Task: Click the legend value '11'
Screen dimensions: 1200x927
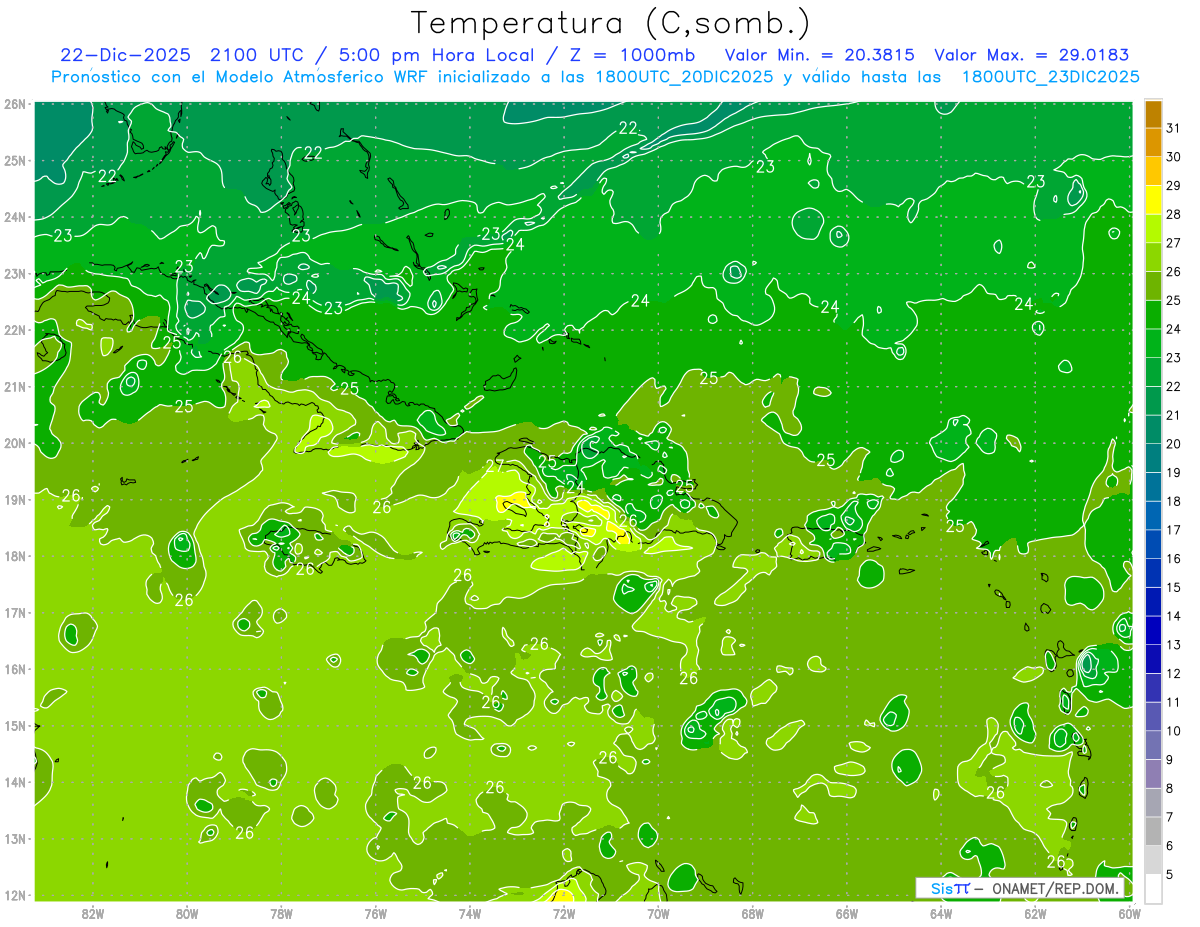Action: coord(1174,703)
